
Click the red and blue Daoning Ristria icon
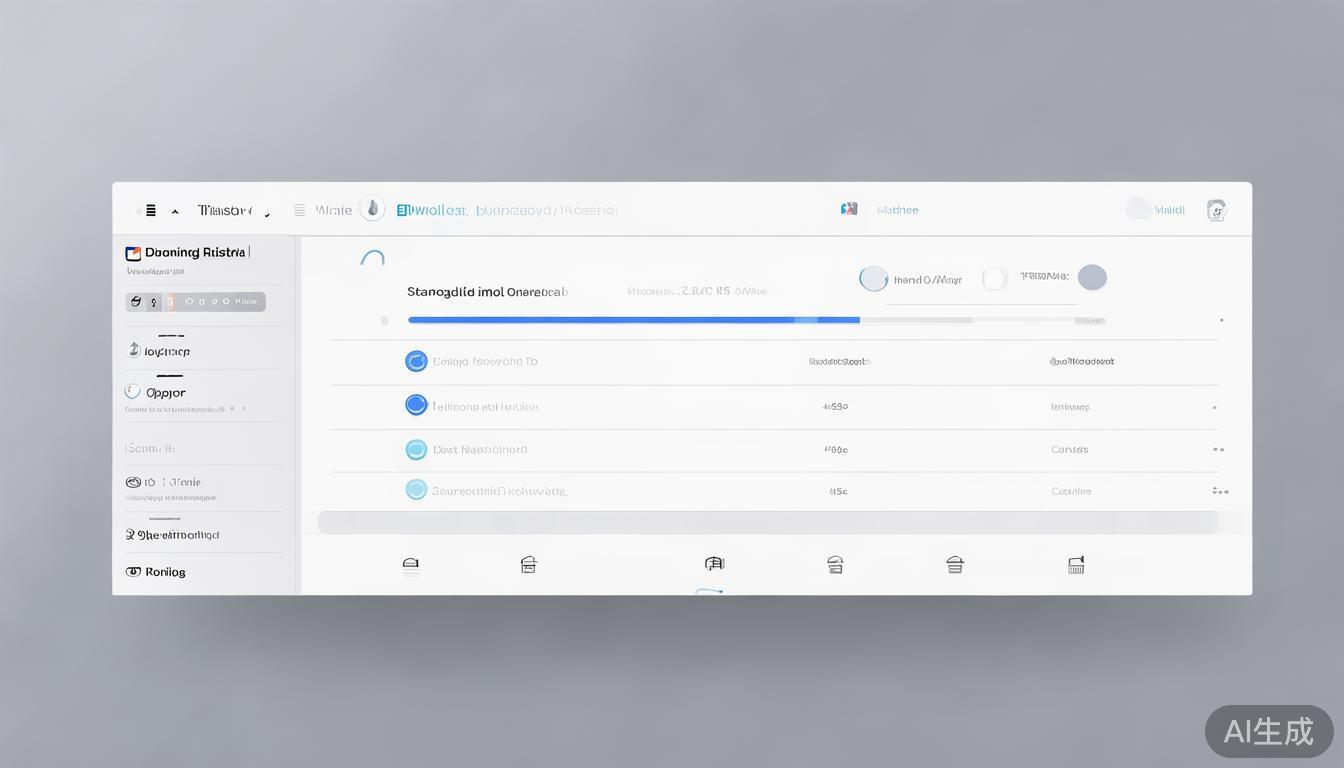133,253
